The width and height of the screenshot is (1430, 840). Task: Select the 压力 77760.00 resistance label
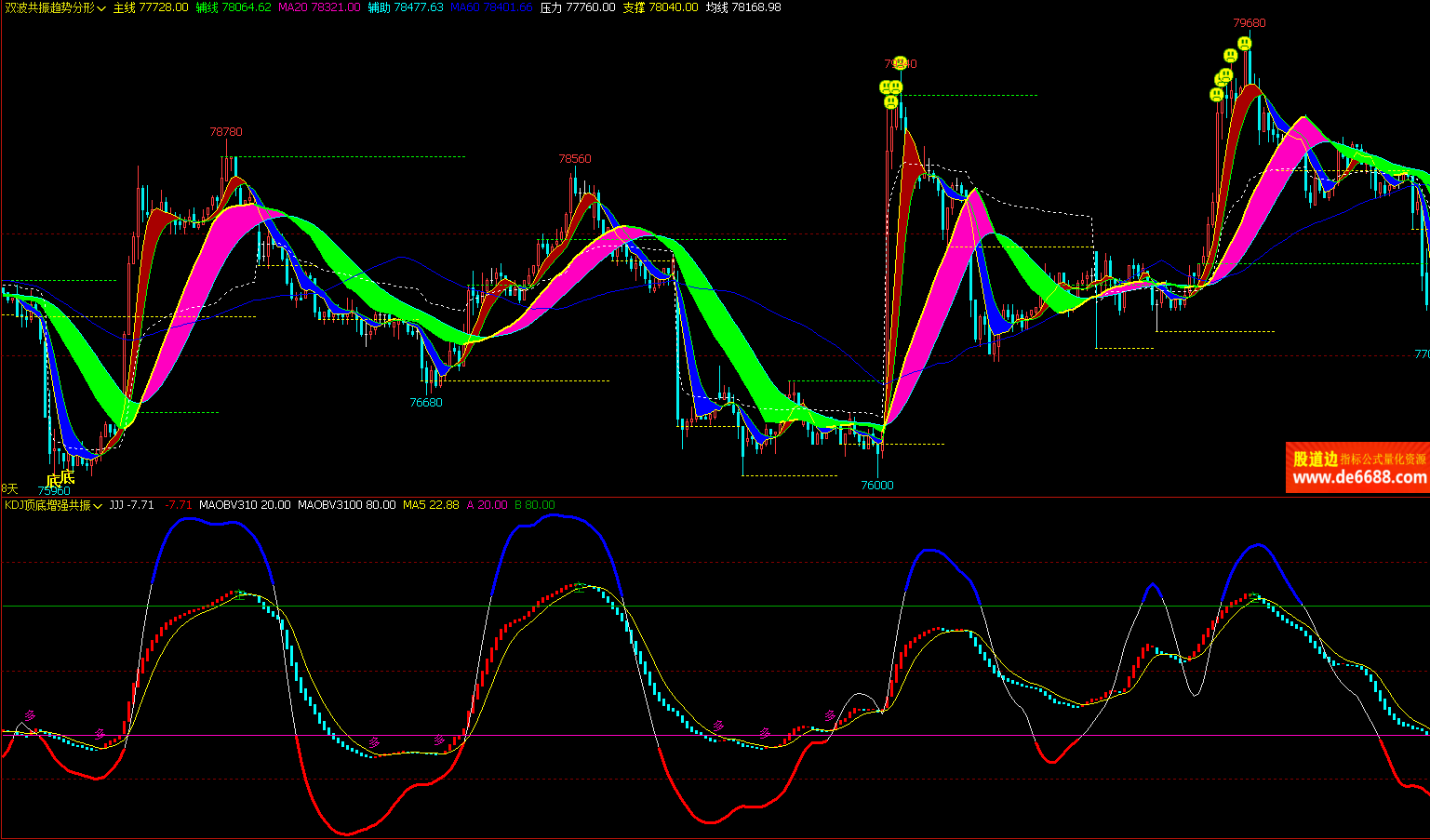(x=577, y=7)
